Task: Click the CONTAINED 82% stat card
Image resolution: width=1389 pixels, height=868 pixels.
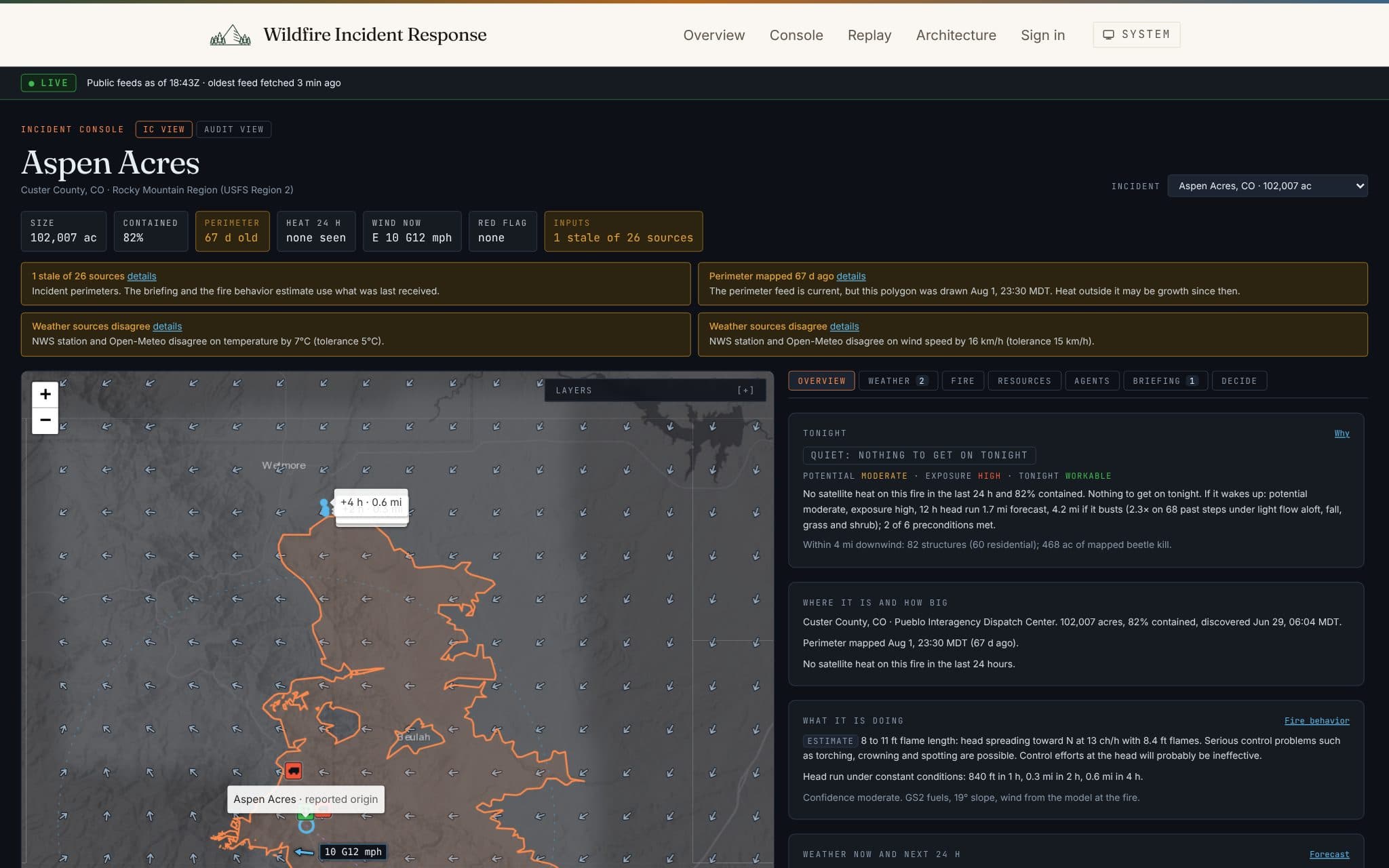Action: (151, 231)
